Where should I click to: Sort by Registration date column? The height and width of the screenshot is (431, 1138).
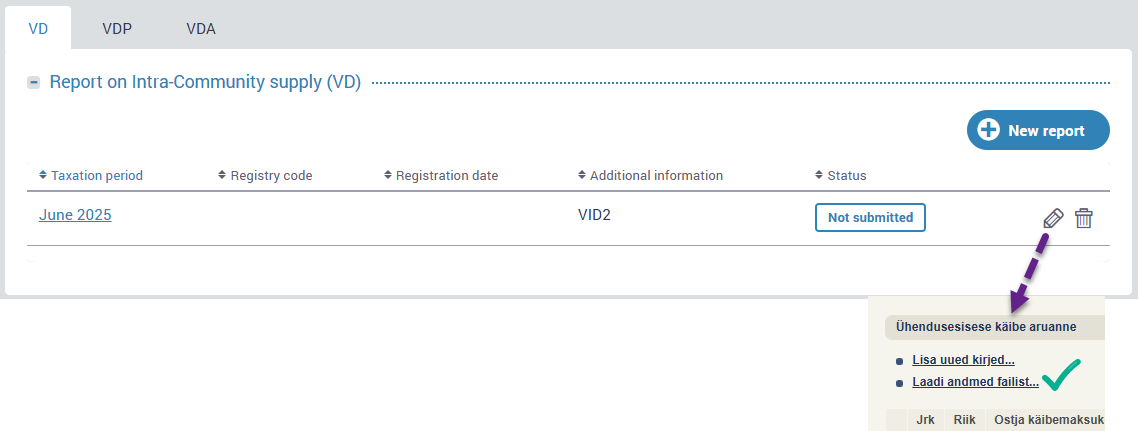(x=441, y=175)
